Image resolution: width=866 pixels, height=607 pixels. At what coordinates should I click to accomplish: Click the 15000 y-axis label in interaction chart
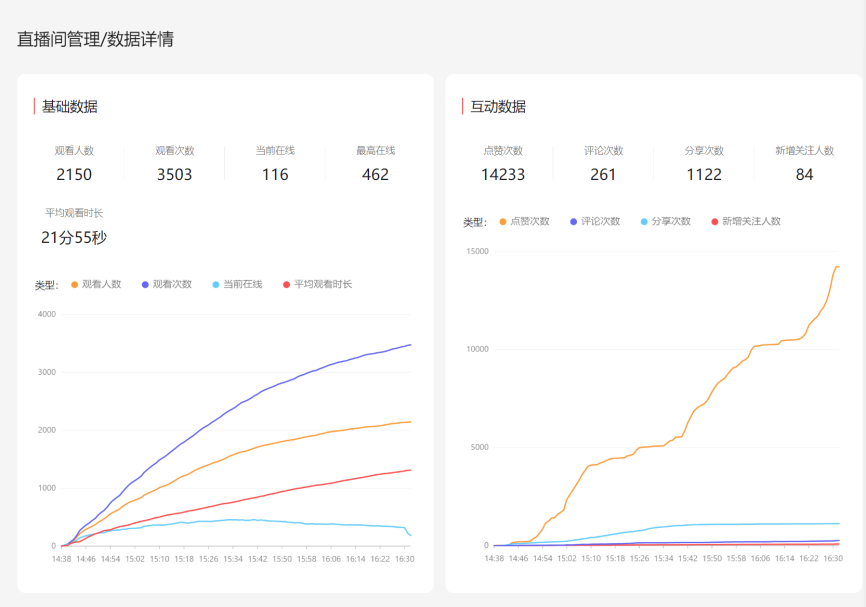[x=478, y=251]
